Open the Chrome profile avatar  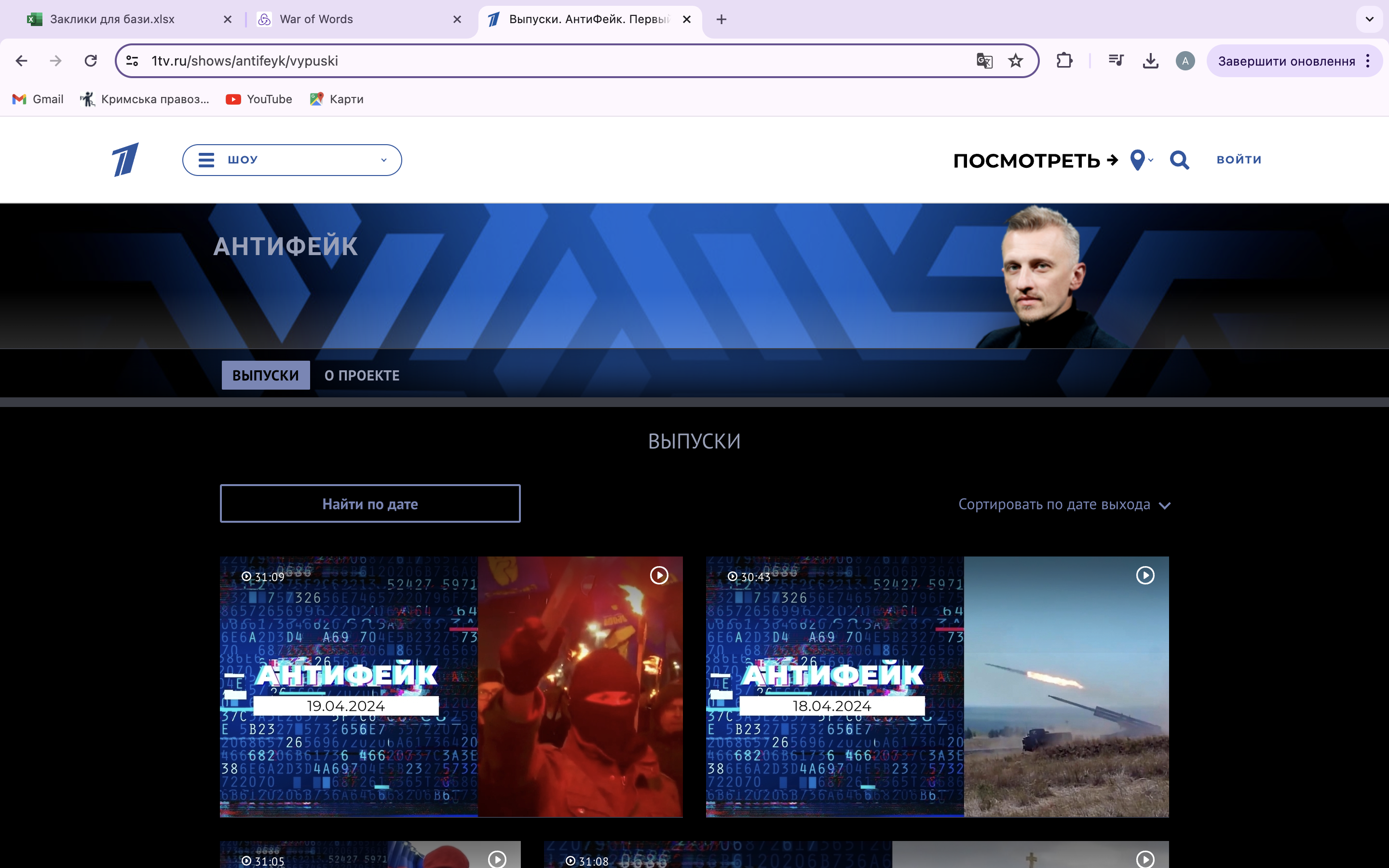point(1185,61)
